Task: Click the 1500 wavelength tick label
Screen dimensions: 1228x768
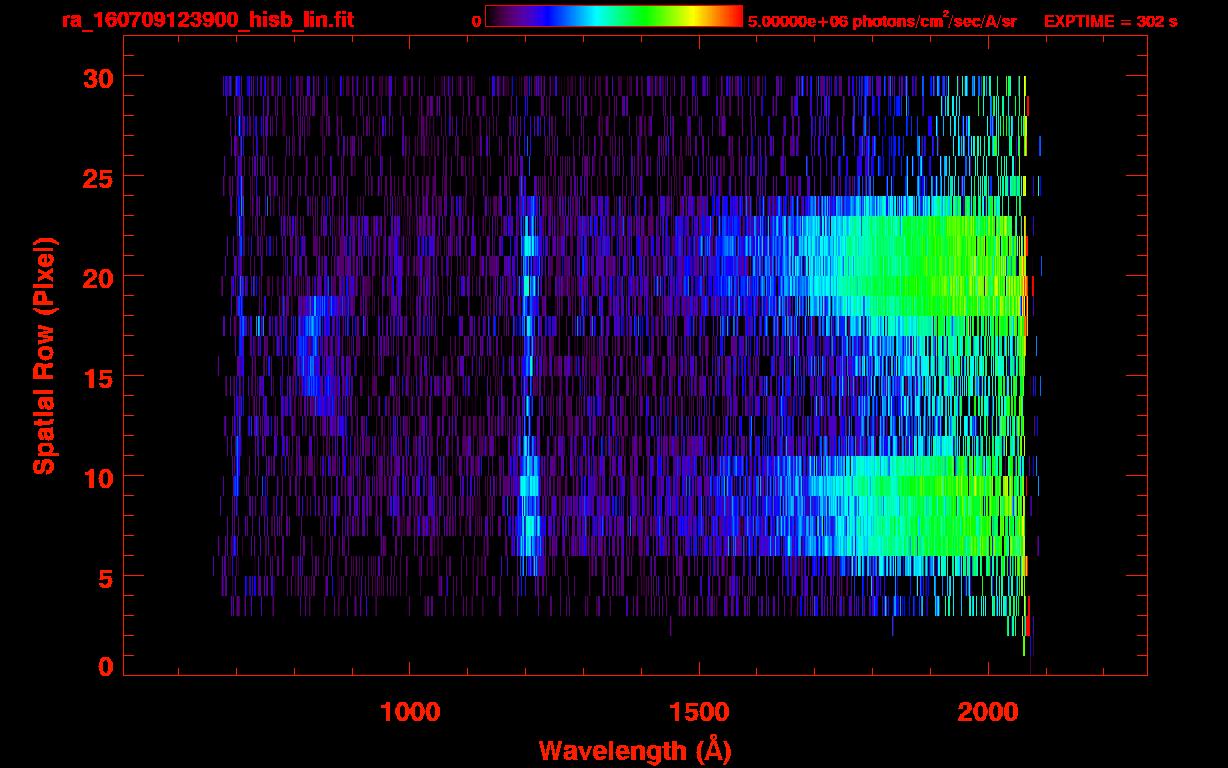Action: click(x=698, y=712)
